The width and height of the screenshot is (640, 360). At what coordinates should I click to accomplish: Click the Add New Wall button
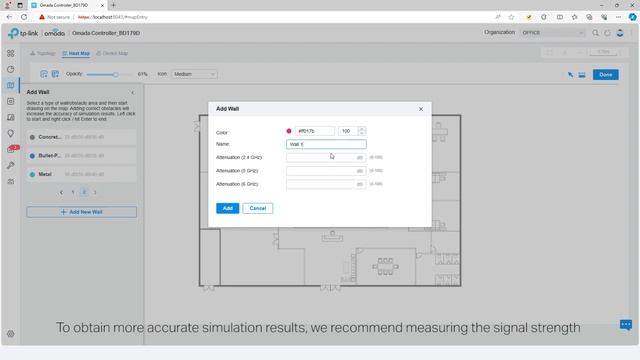(82, 212)
